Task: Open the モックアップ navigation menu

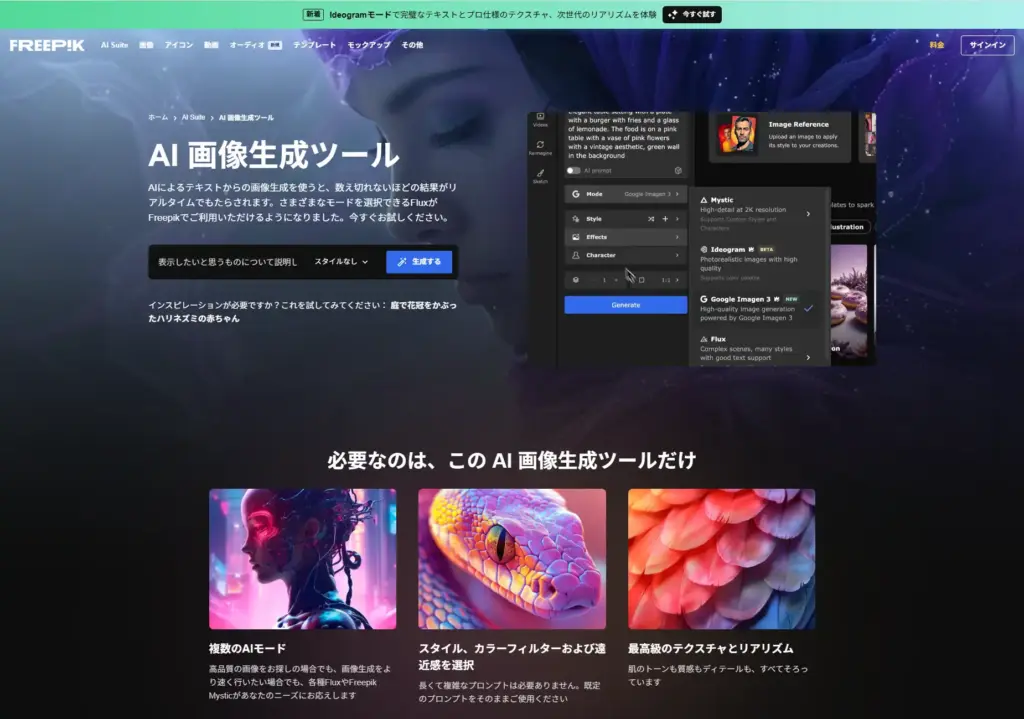Action: point(369,45)
